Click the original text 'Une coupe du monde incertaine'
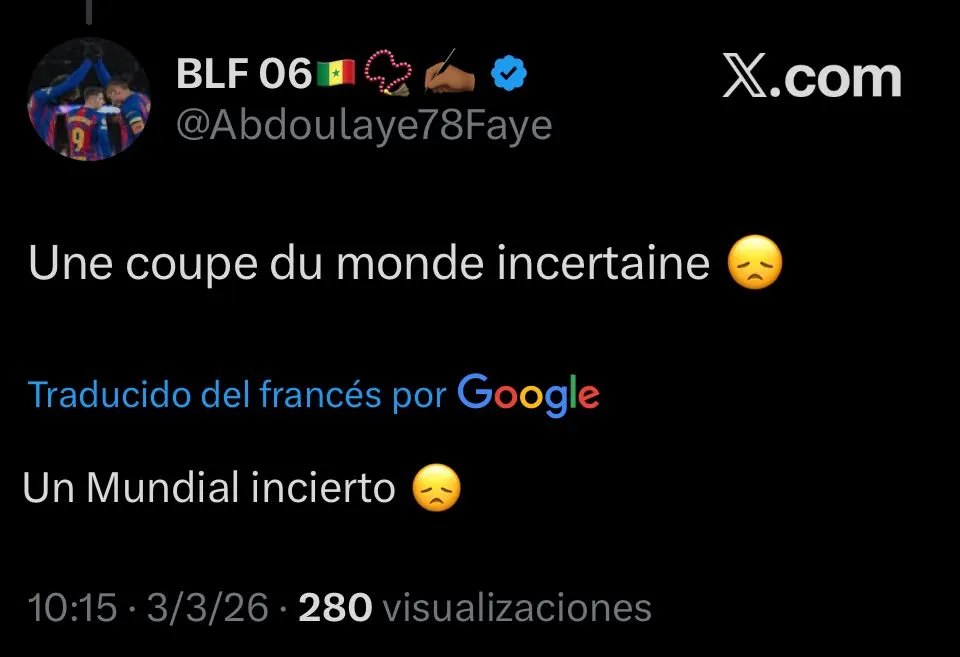 pyautogui.click(x=369, y=263)
